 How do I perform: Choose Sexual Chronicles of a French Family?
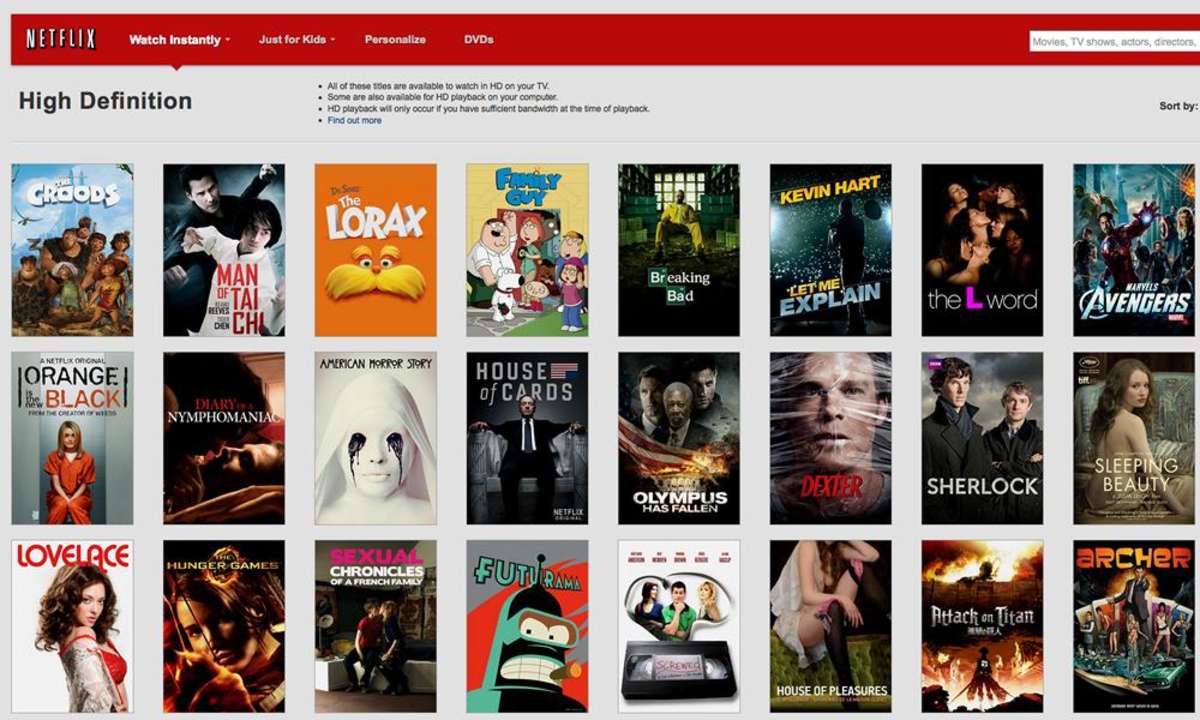pos(375,626)
